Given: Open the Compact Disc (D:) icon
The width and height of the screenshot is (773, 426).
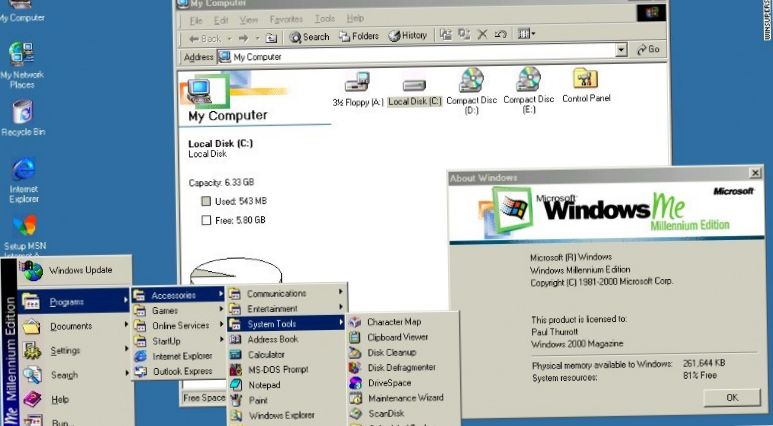Looking at the screenshot, I should point(471,91).
